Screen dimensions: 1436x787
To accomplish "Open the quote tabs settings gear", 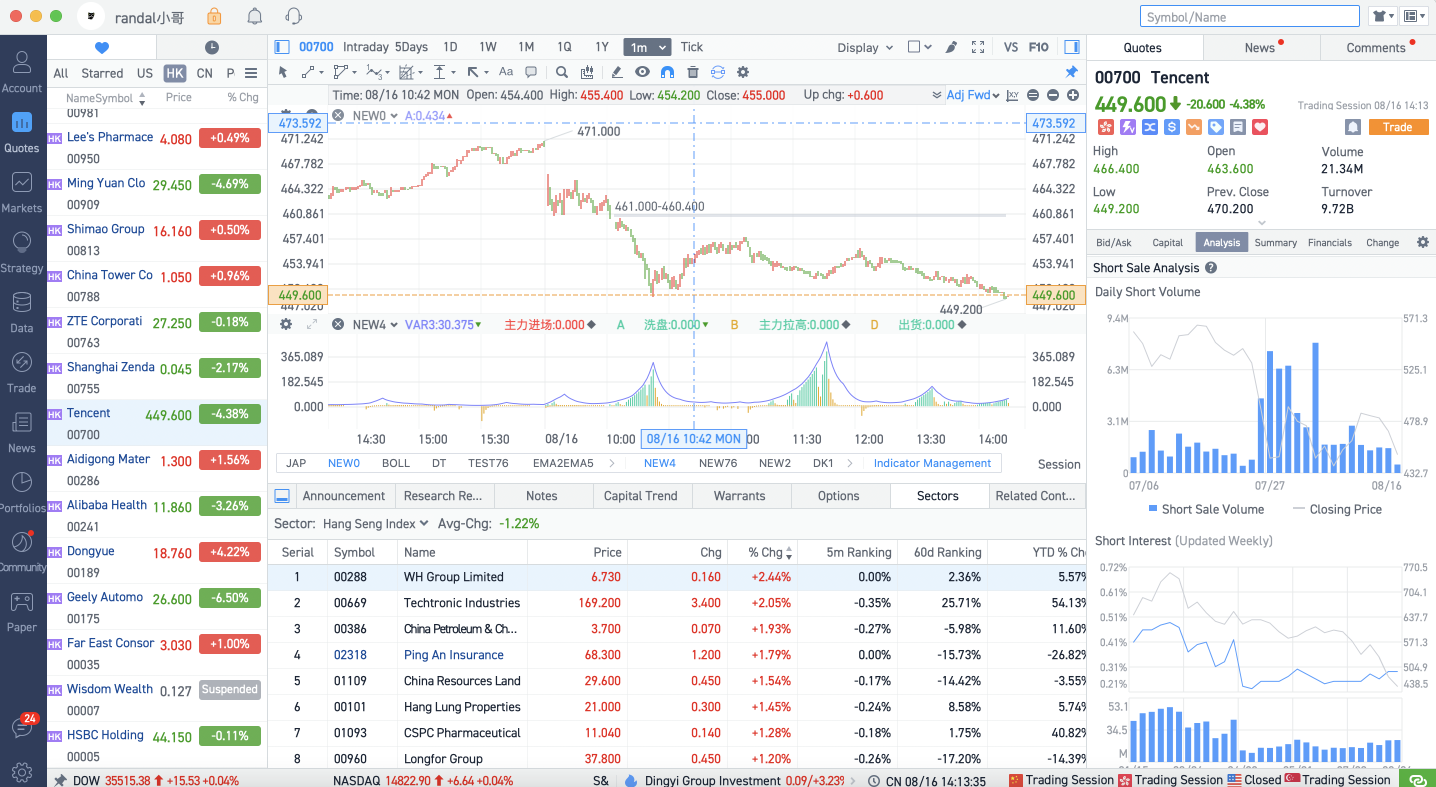I will (1423, 242).
